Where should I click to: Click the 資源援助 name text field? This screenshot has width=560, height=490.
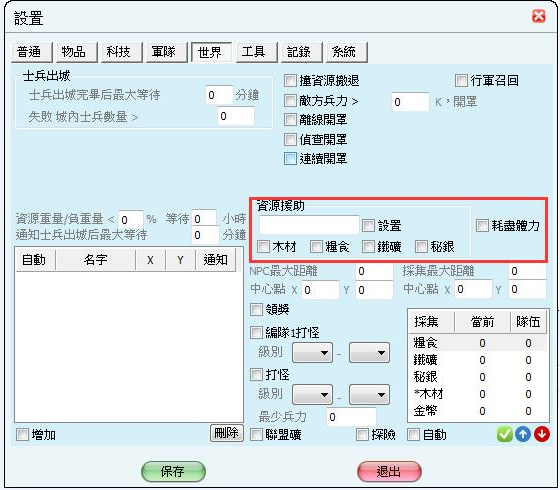(309, 225)
